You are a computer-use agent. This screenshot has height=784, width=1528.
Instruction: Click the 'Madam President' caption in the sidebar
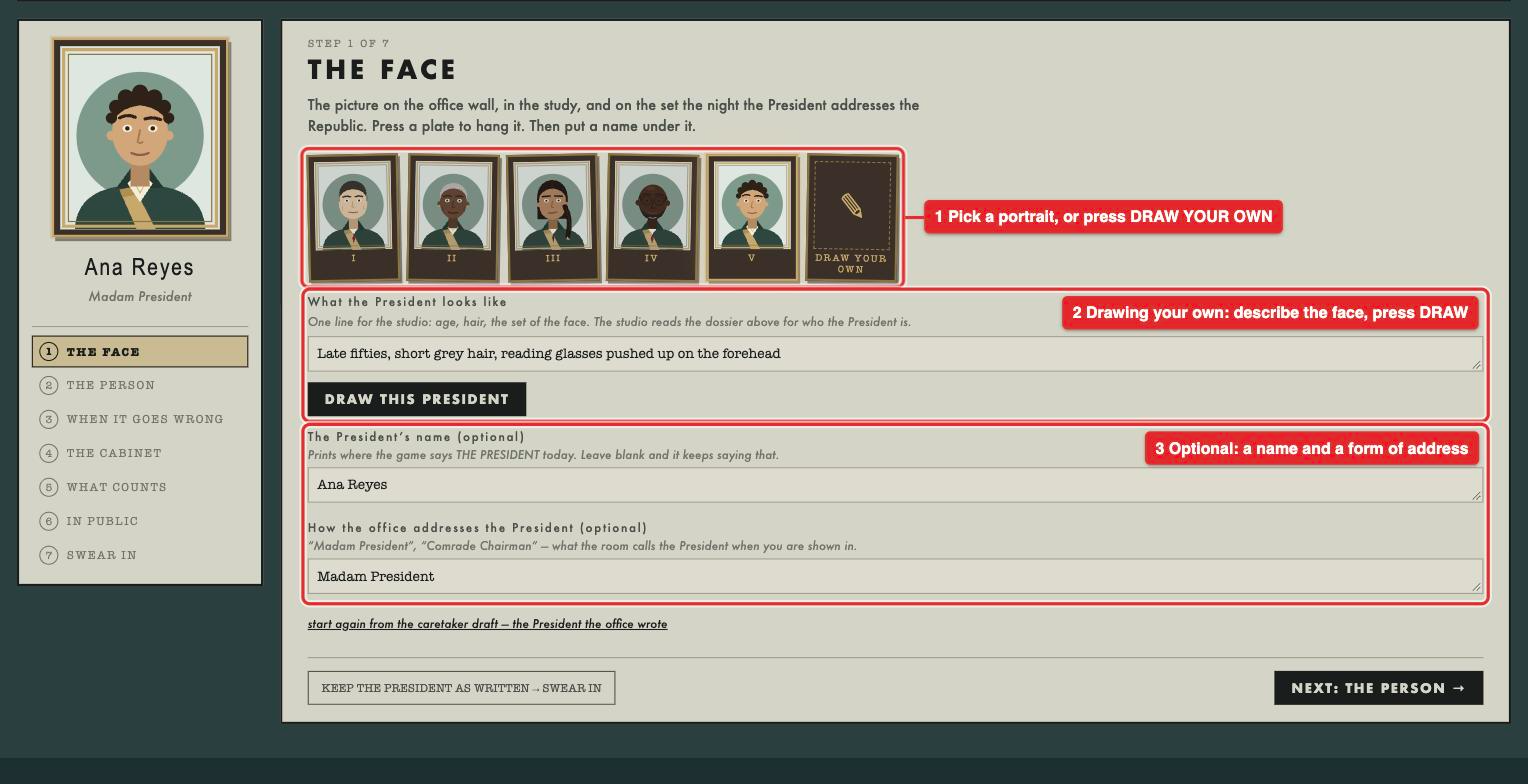coord(140,297)
